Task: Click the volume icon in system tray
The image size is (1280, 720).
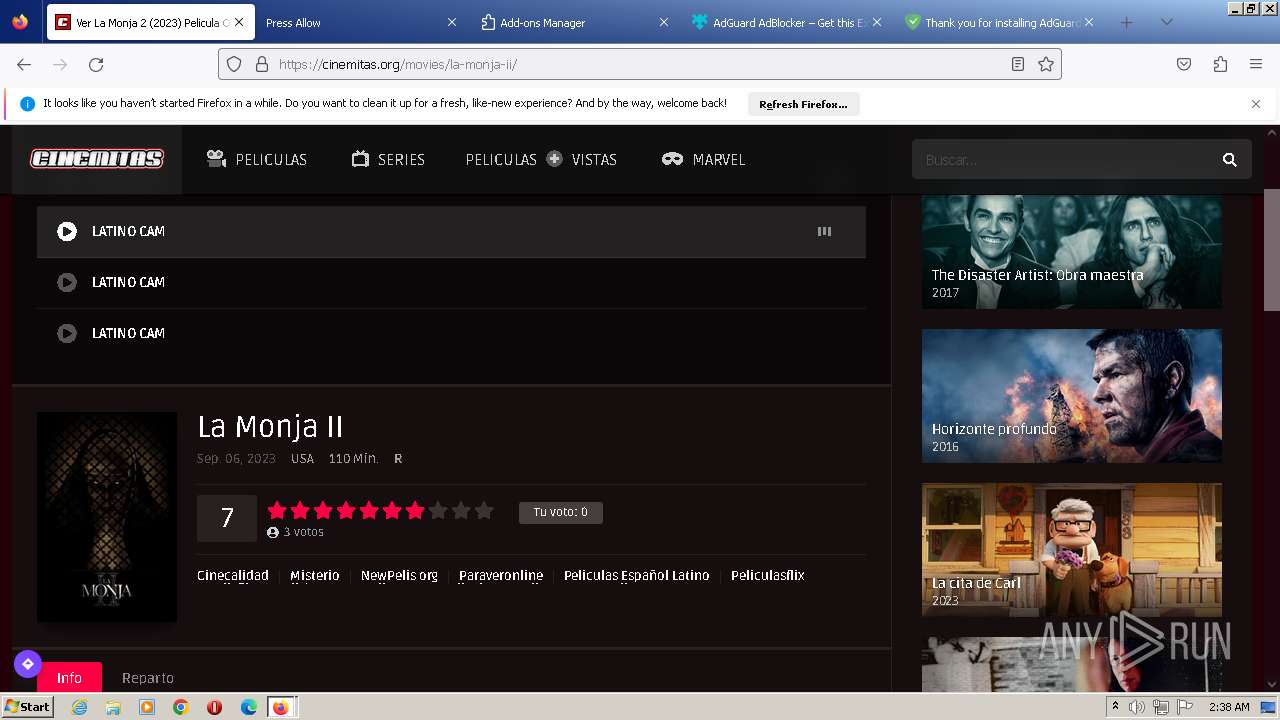Action: tap(1137, 707)
